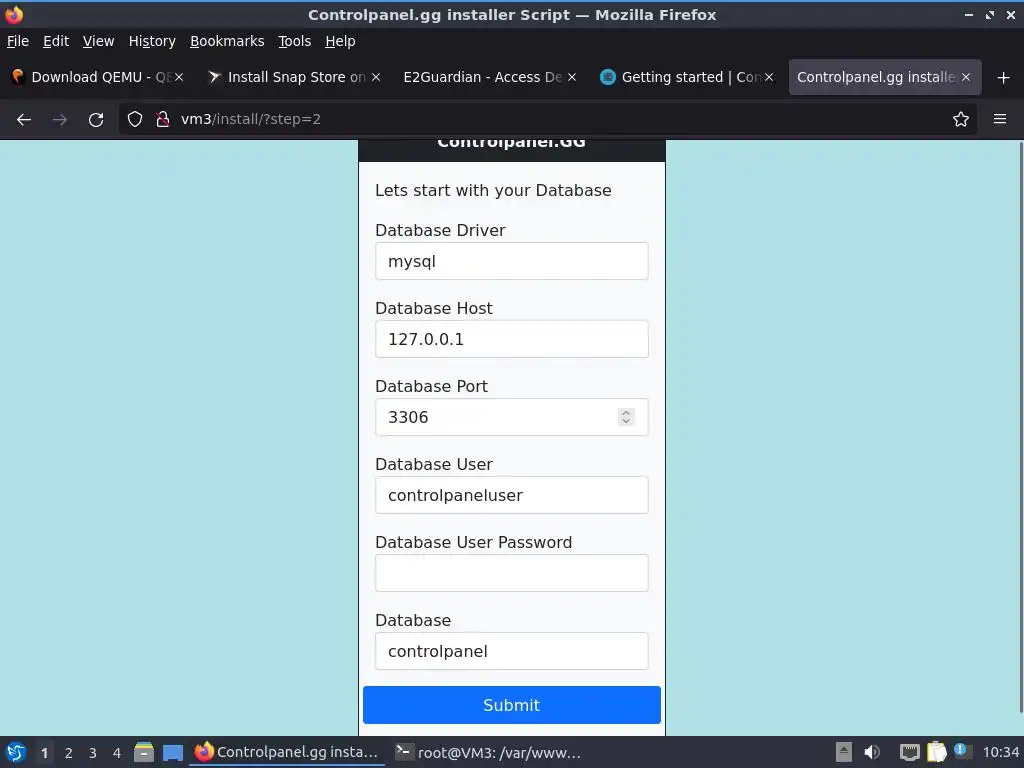The width and height of the screenshot is (1024, 768).
Task: Open the Edit menu
Action: pos(56,41)
